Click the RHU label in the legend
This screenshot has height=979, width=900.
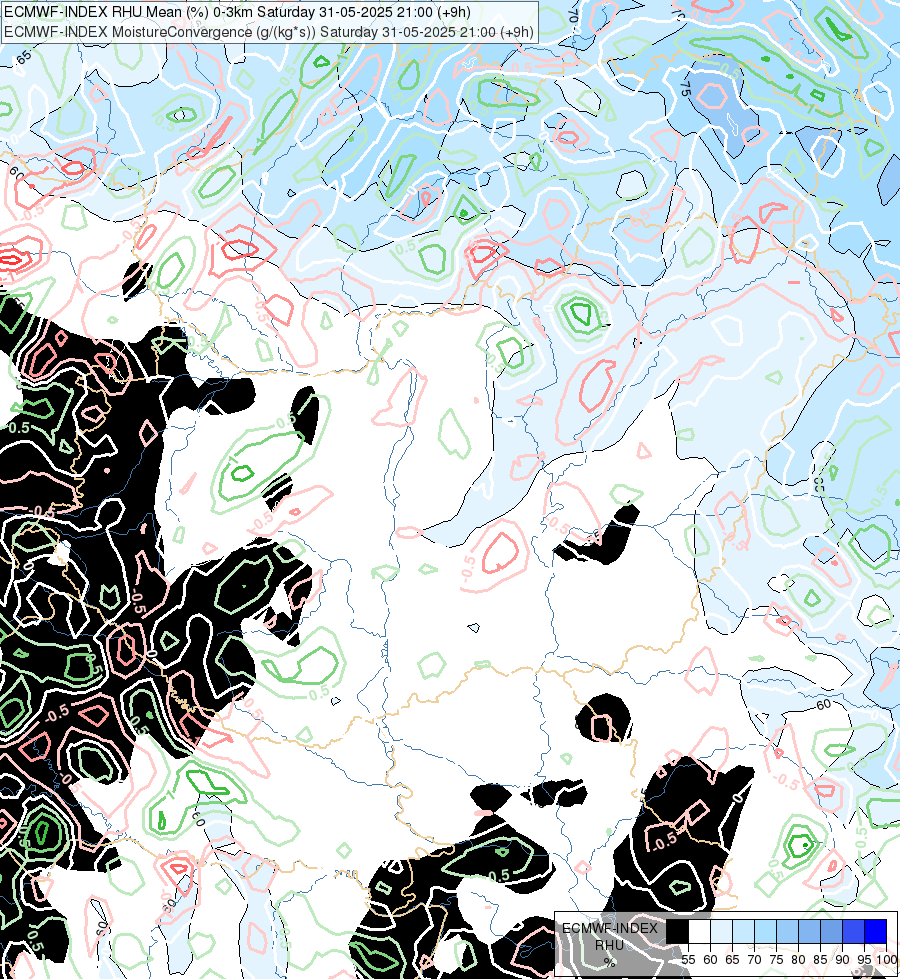click(609, 945)
